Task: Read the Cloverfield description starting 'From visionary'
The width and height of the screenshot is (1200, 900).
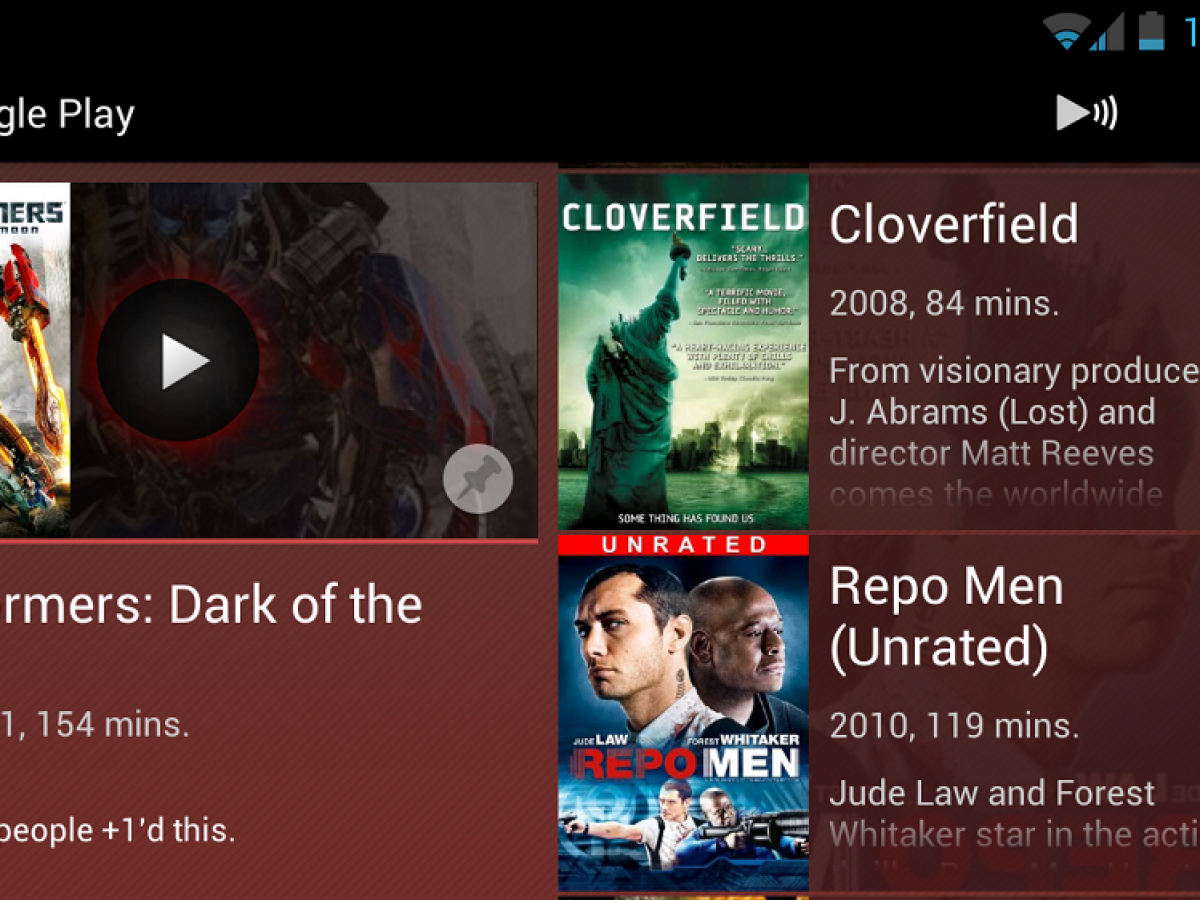Action: [1014, 432]
